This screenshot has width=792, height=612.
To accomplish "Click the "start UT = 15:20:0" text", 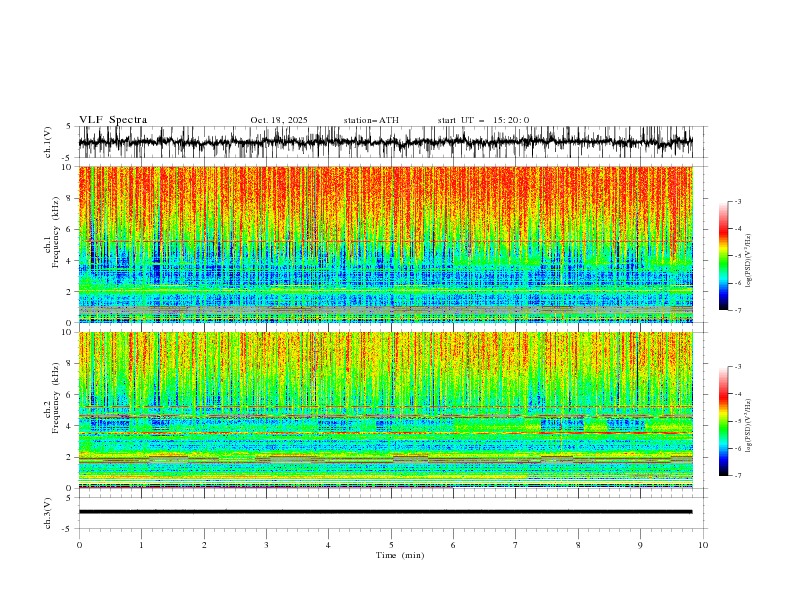I will pos(483,120).
